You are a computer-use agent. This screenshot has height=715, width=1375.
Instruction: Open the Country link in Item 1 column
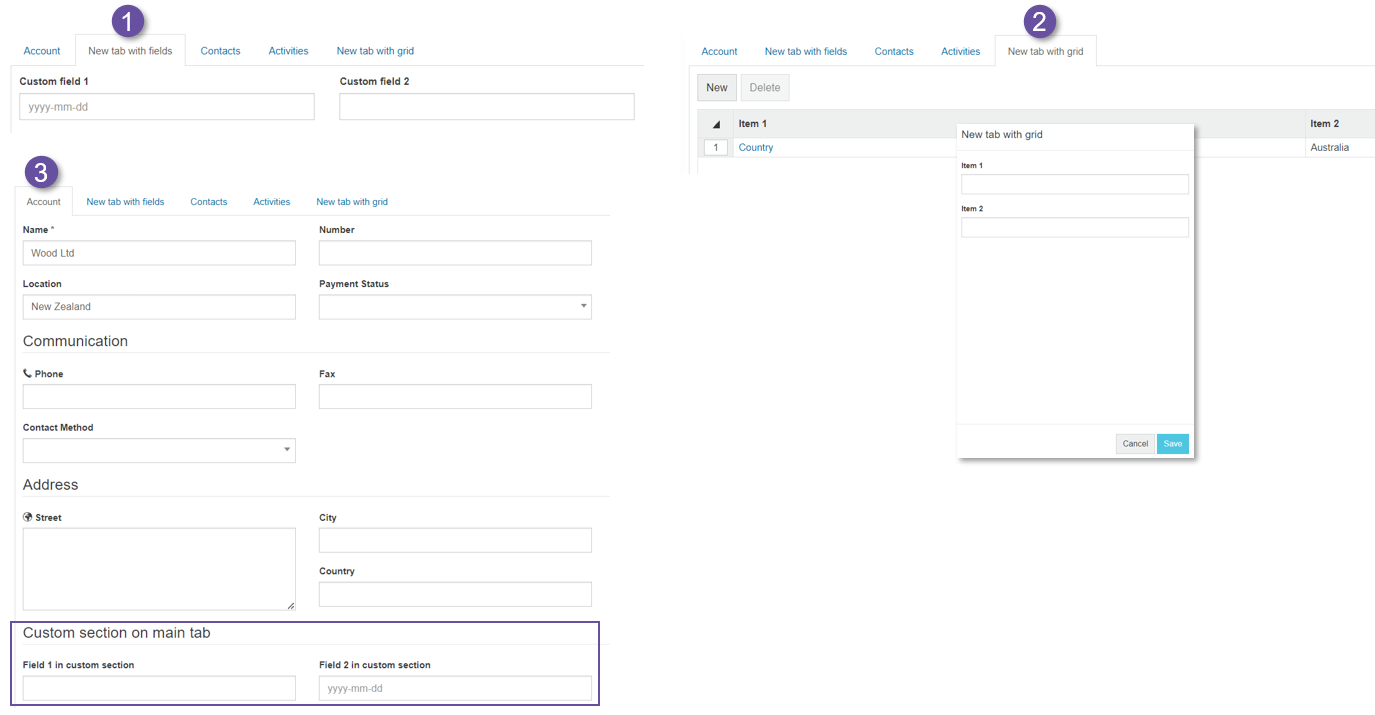[x=755, y=148]
